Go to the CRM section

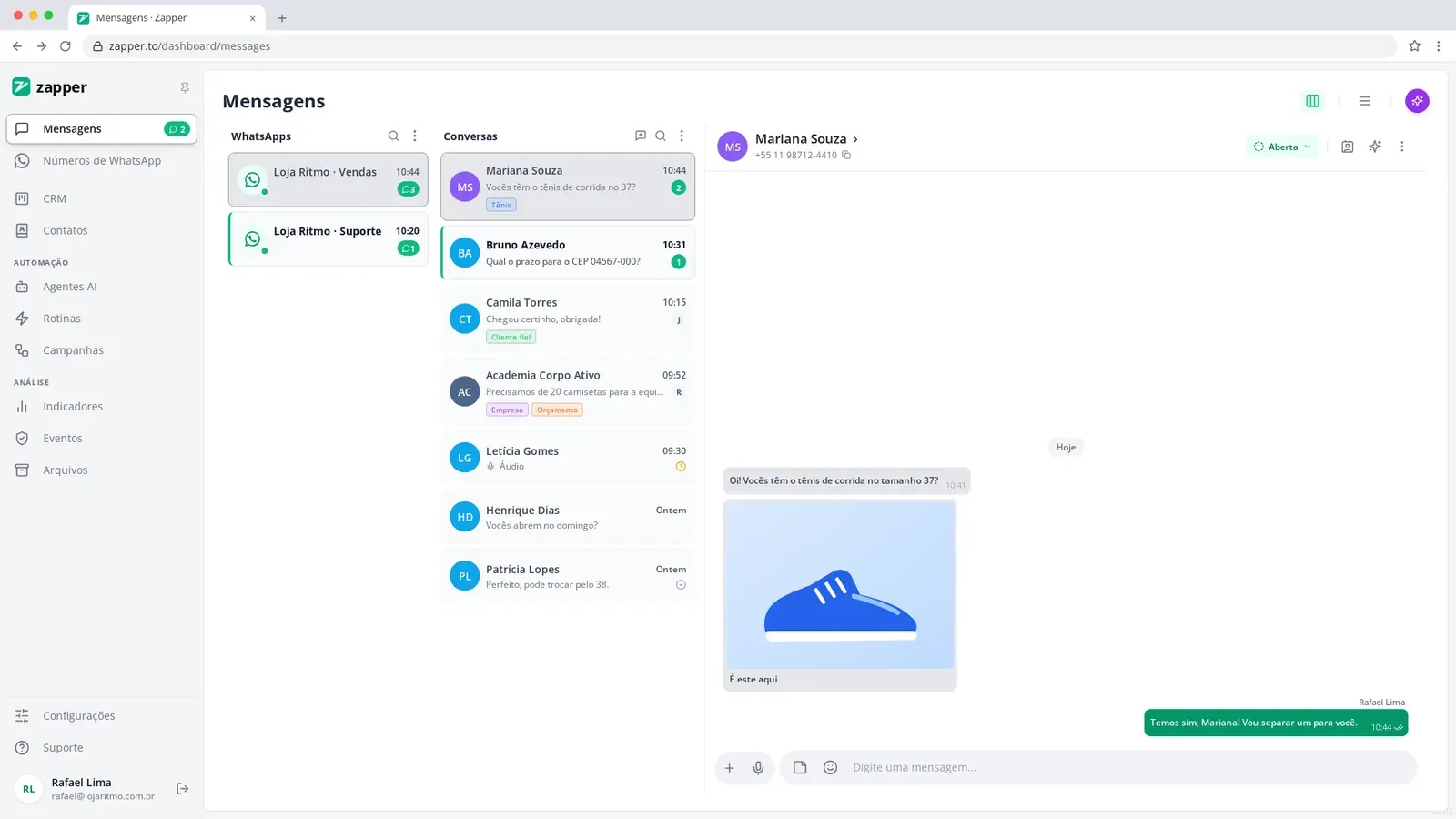101,198
